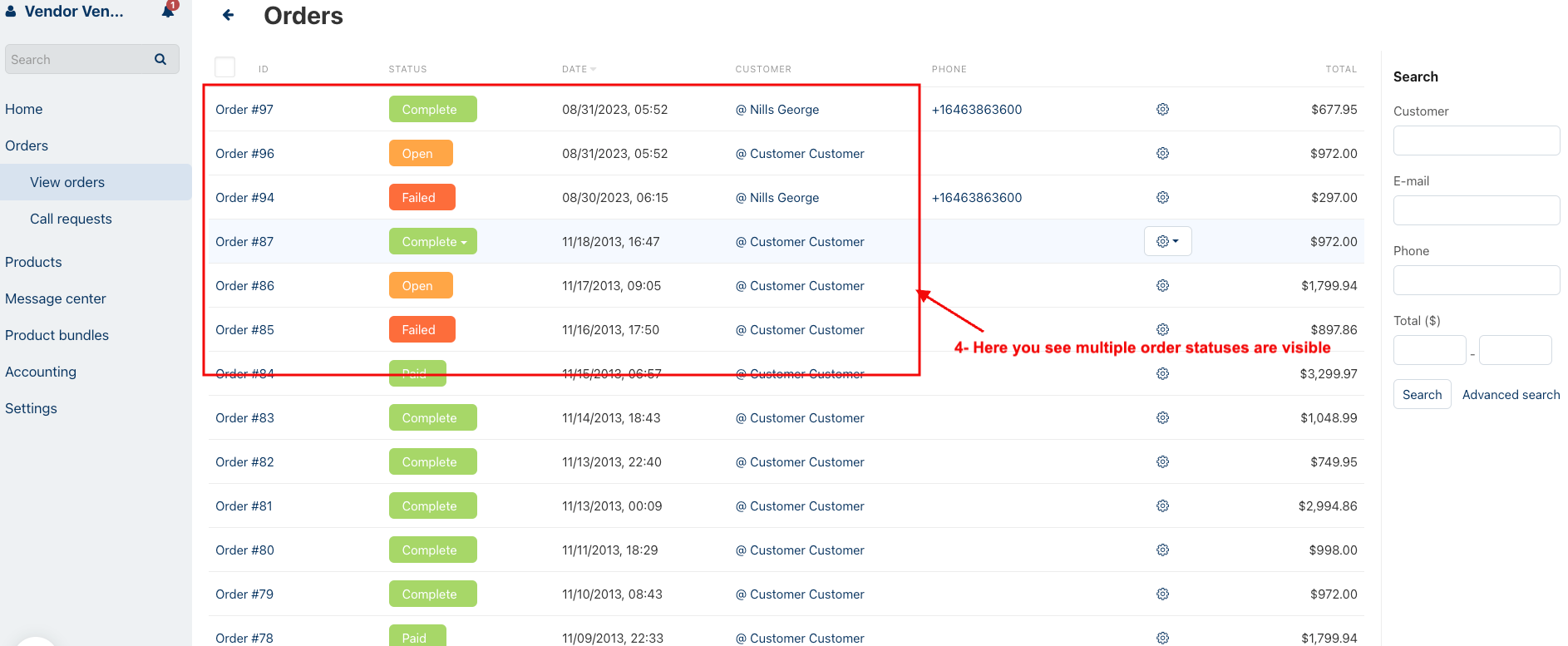Image resolution: width=1568 pixels, height=646 pixels.
Task: Click the Search button in search panel
Action: tap(1422, 394)
